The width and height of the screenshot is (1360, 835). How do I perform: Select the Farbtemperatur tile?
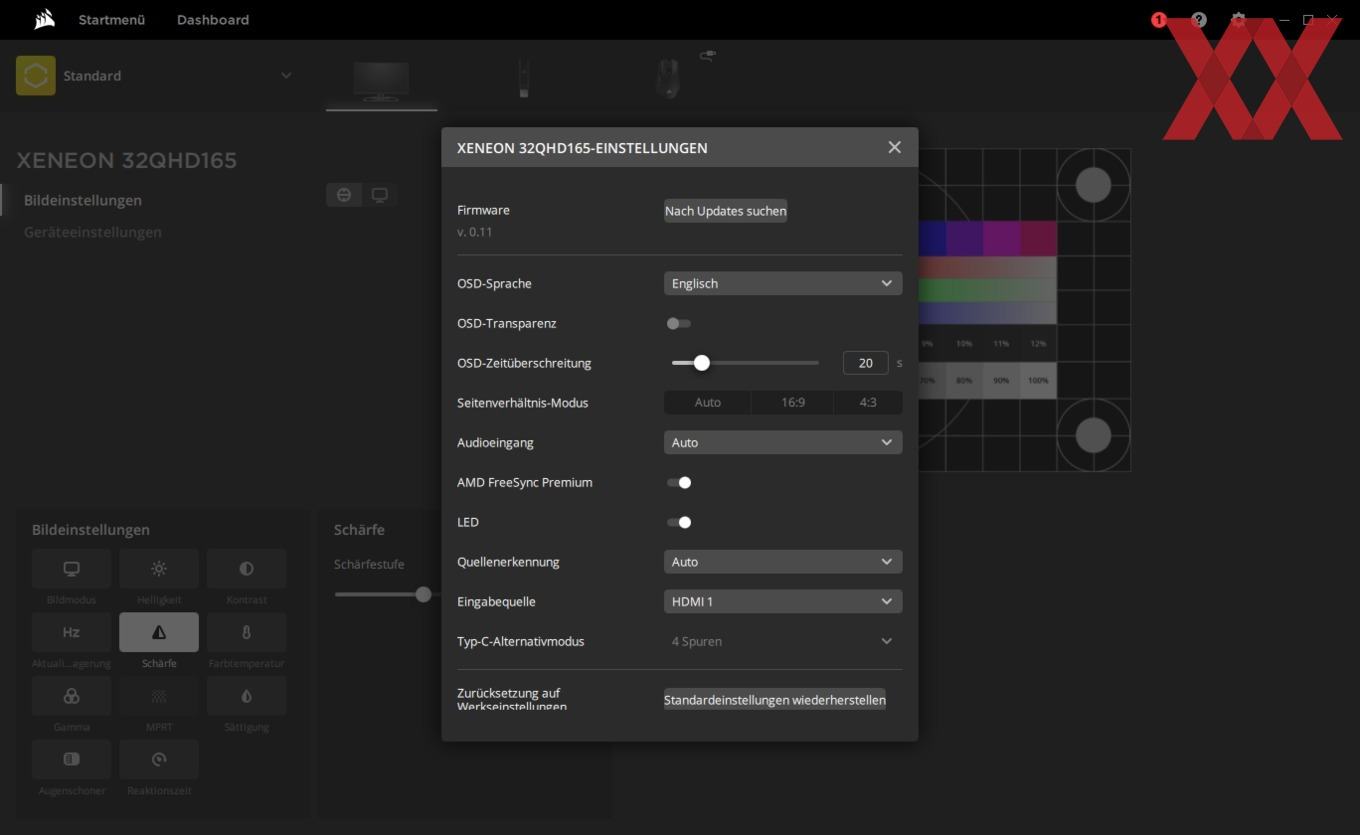[246, 632]
